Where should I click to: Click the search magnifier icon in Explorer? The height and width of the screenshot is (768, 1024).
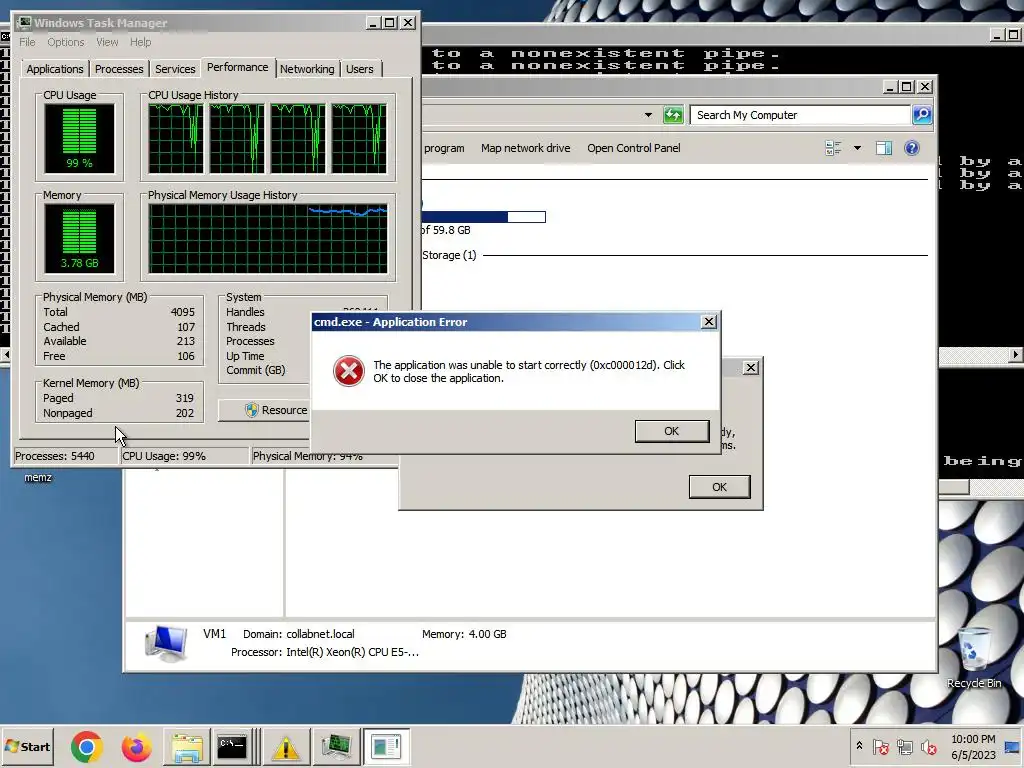pyautogui.click(x=921, y=115)
